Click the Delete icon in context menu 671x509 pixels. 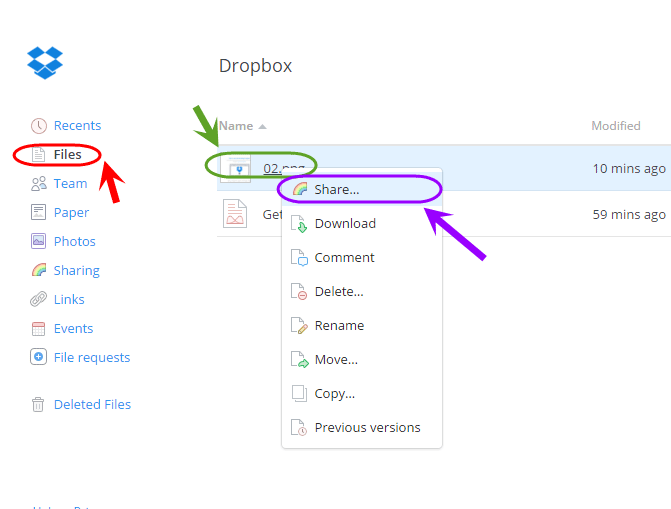tap(299, 292)
